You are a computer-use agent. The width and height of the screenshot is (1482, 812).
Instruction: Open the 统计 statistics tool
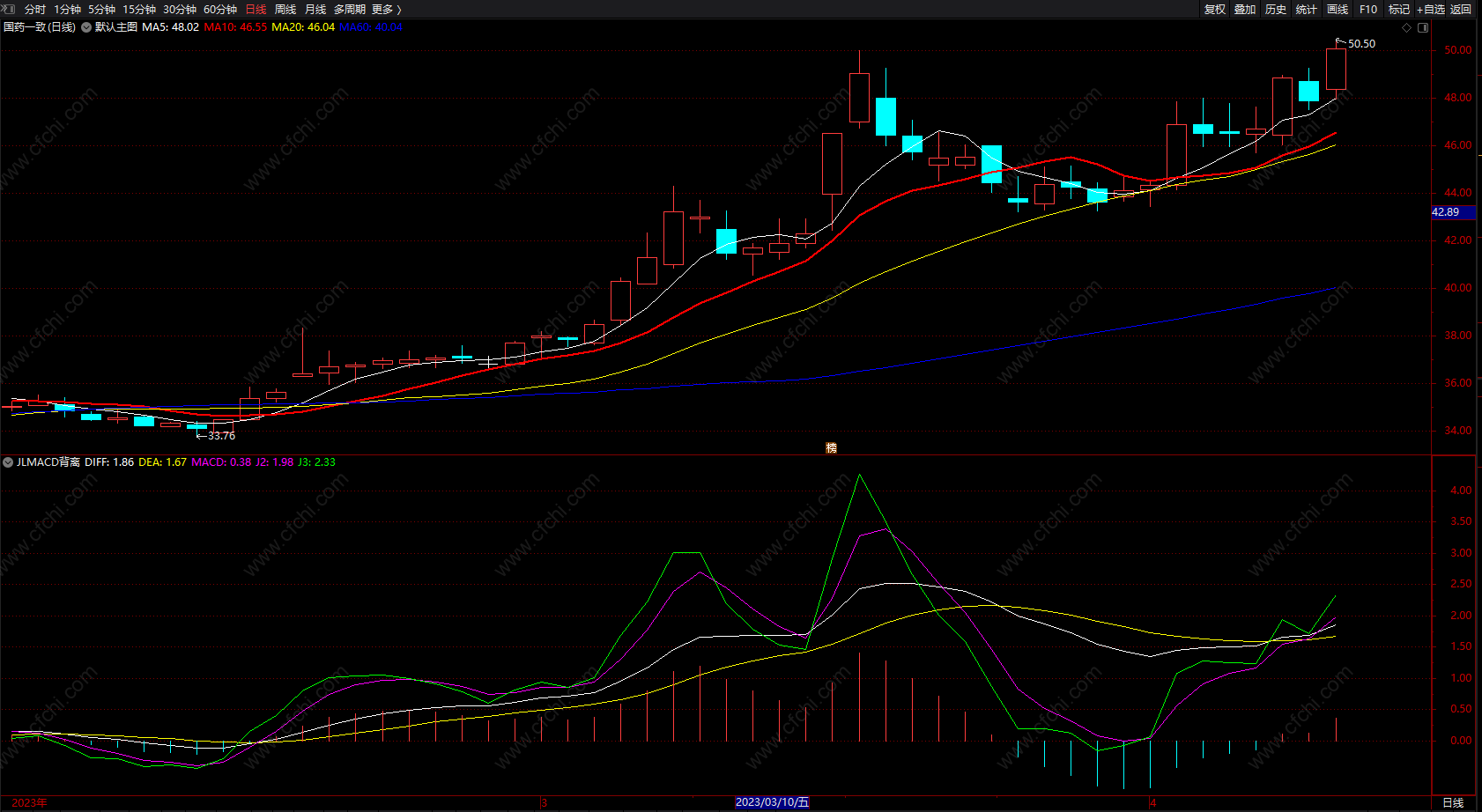[1307, 9]
